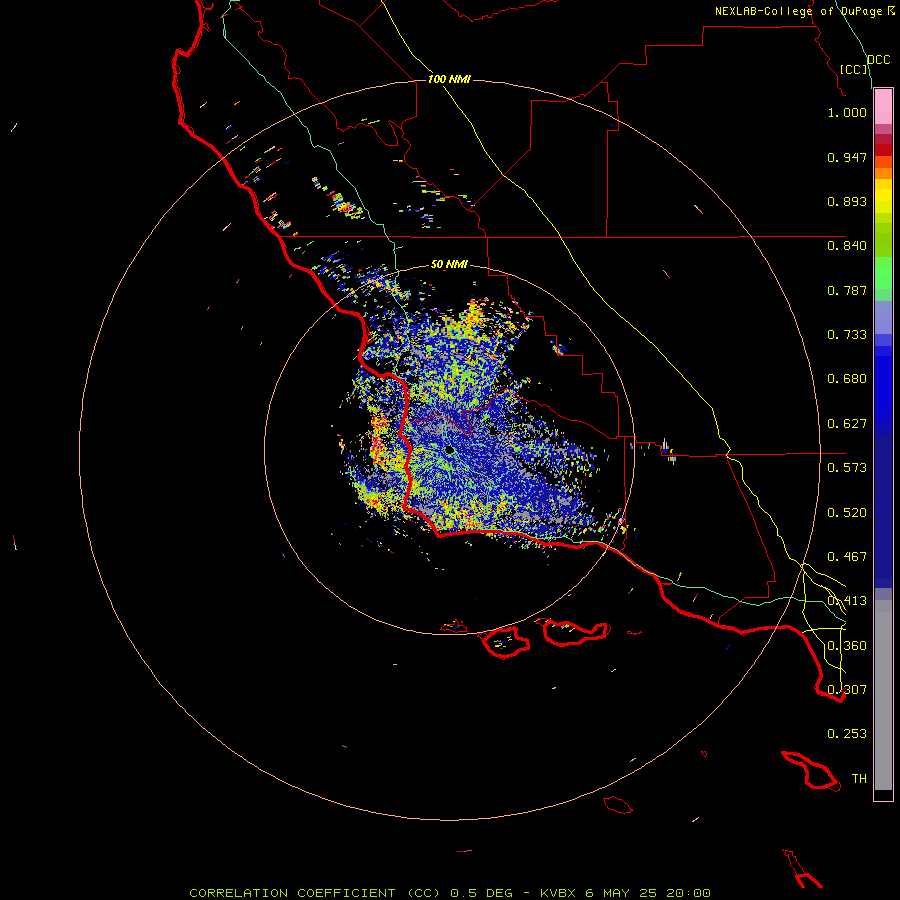The image size is (900, 900).
Task: Select the 0.627 scale value
Action: 847,424
